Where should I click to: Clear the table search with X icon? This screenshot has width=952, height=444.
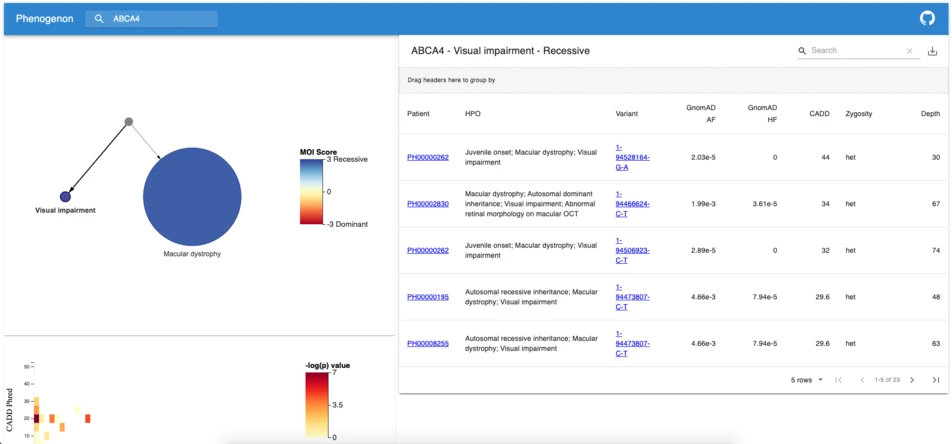point(909,51)
